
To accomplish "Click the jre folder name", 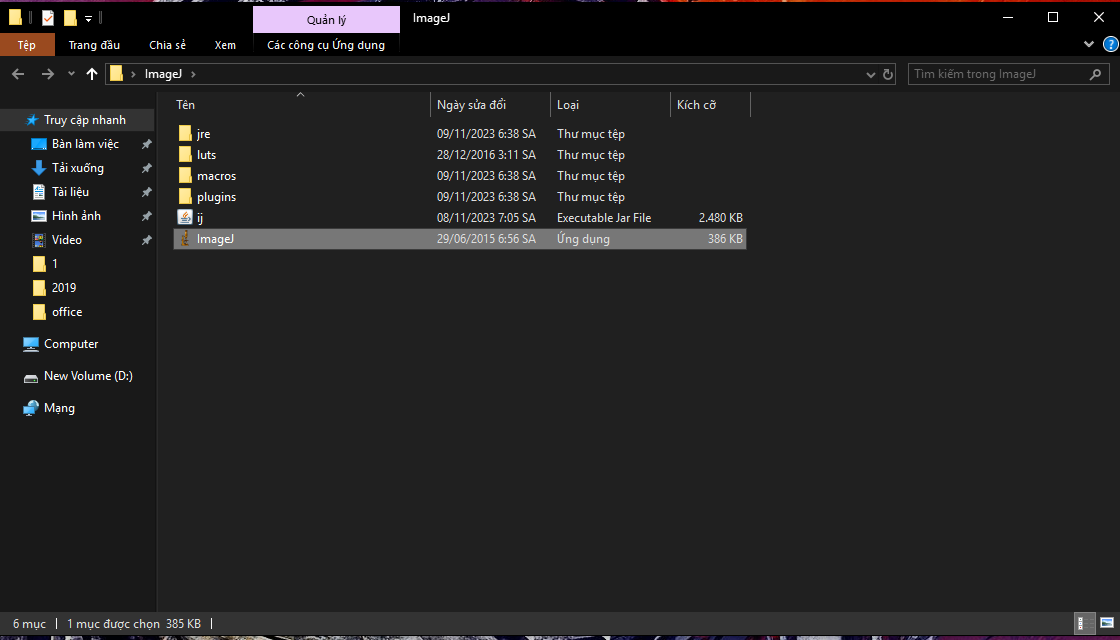I will tap(204, 134).
